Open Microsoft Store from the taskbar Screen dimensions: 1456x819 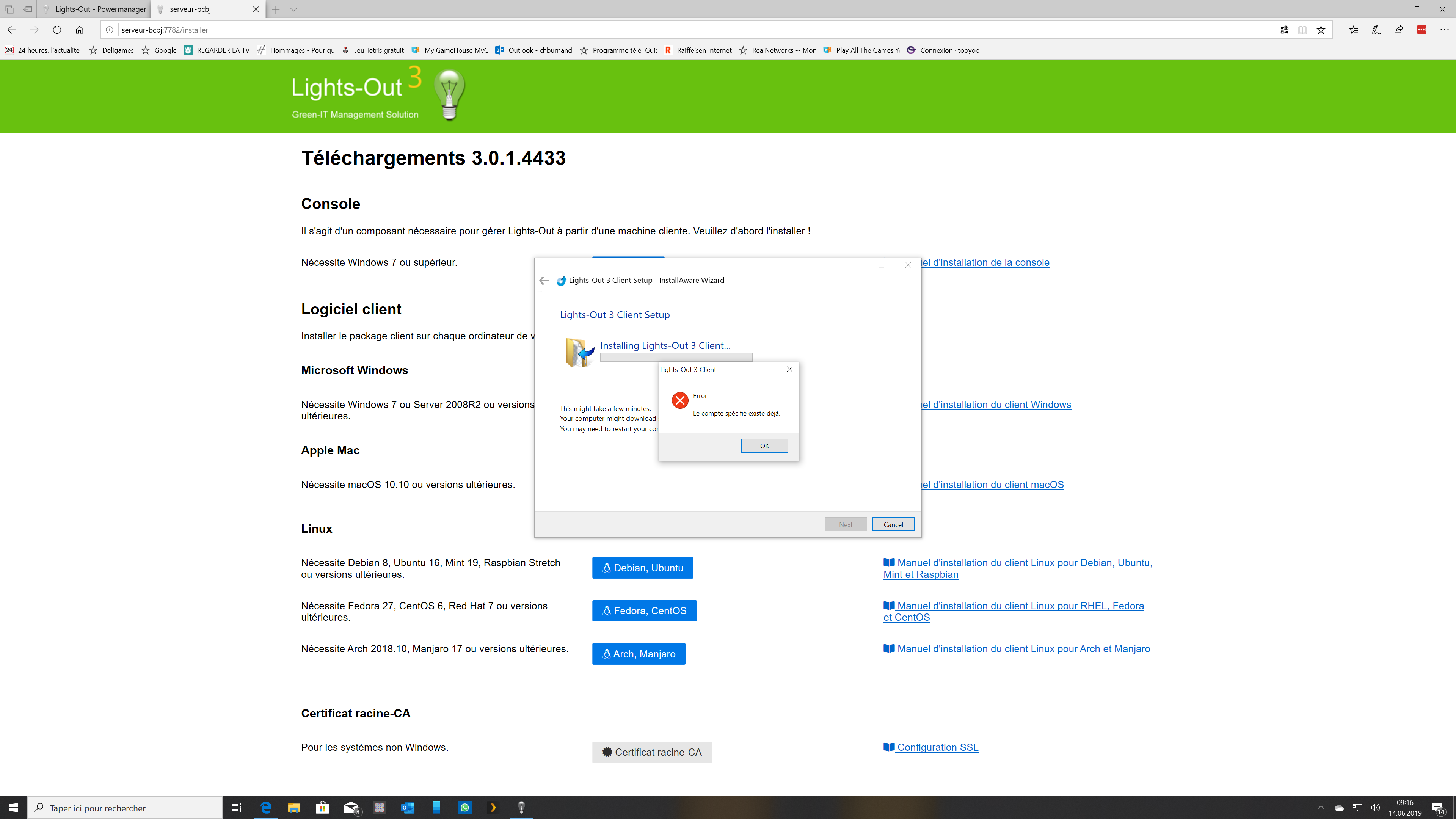pyautogui.click(x=322, y=808)
